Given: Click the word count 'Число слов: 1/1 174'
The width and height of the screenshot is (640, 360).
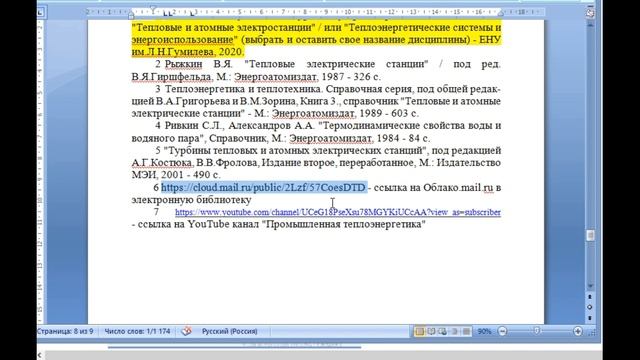Looking at the screenshot, I should click(137, 331).
